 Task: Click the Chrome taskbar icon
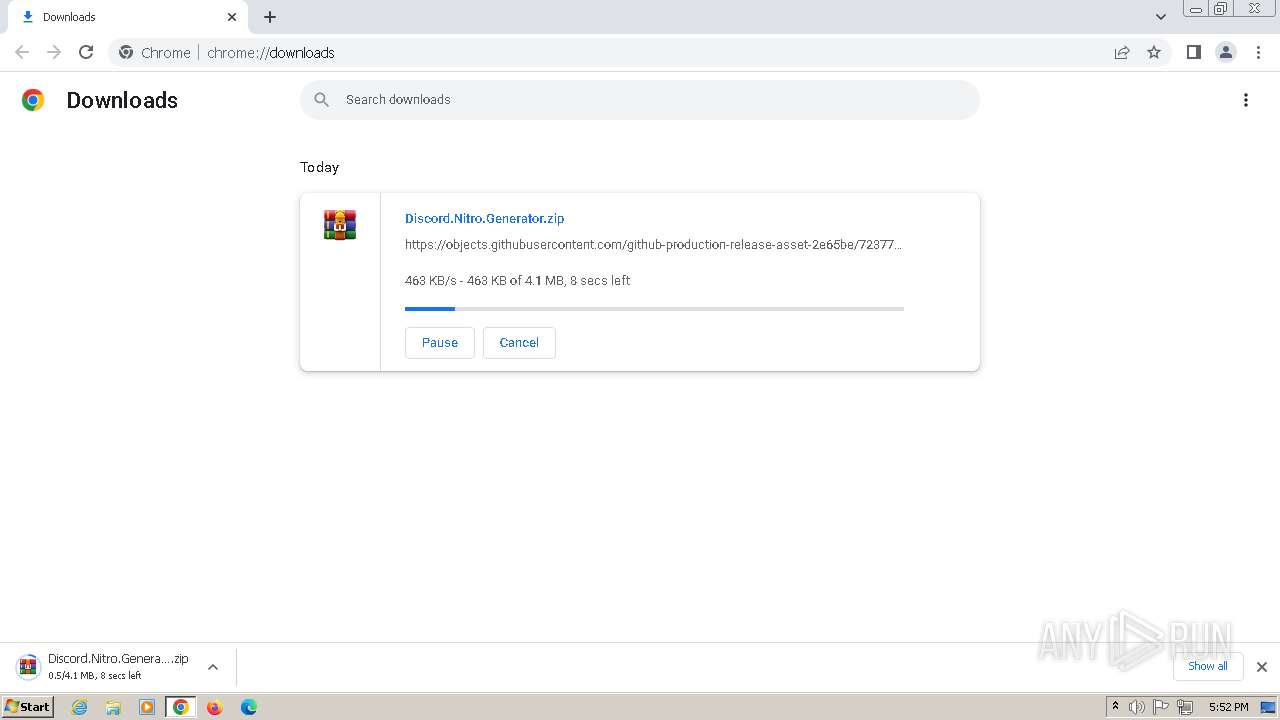181,707
